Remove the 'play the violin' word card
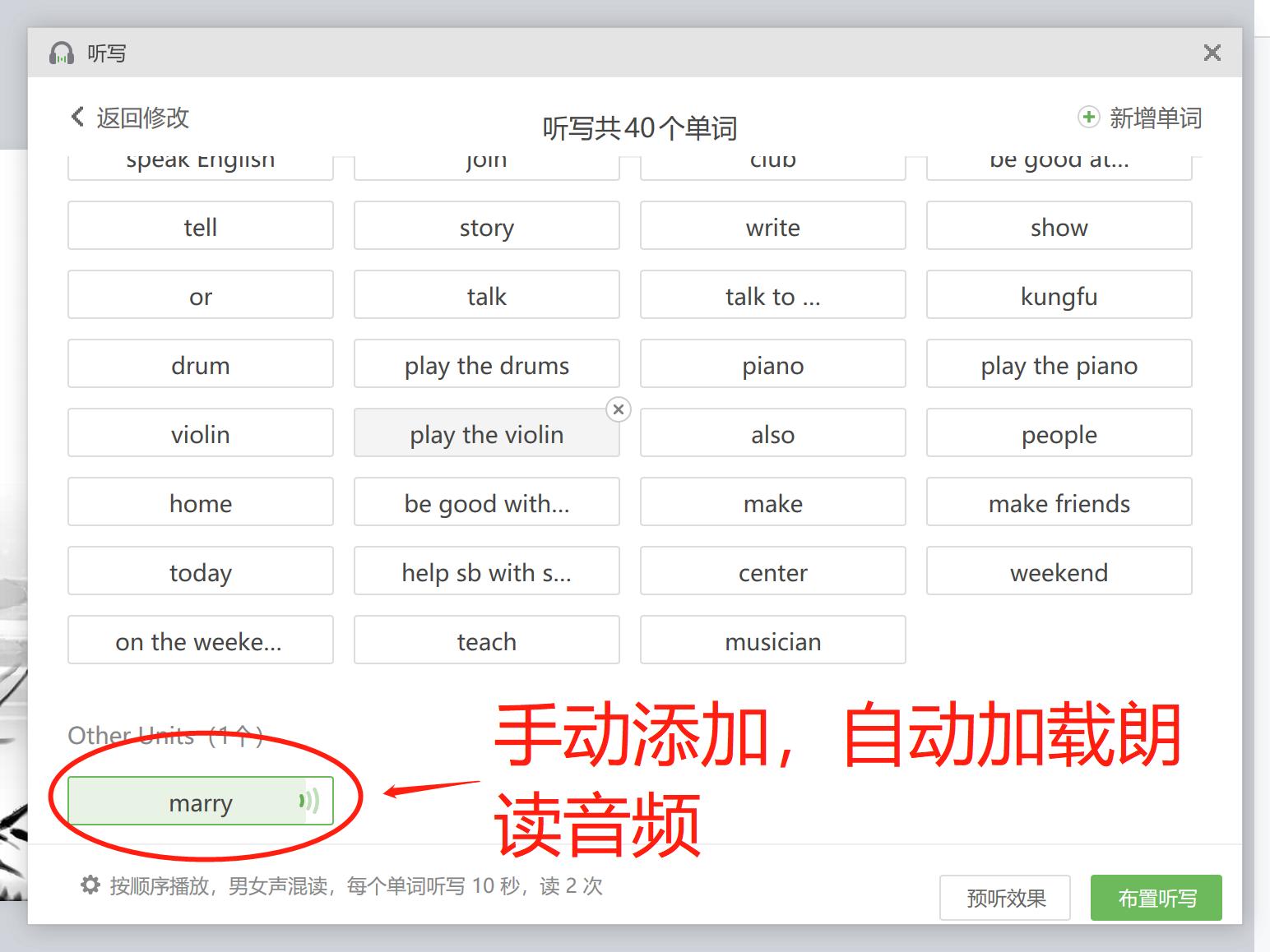 619,409
